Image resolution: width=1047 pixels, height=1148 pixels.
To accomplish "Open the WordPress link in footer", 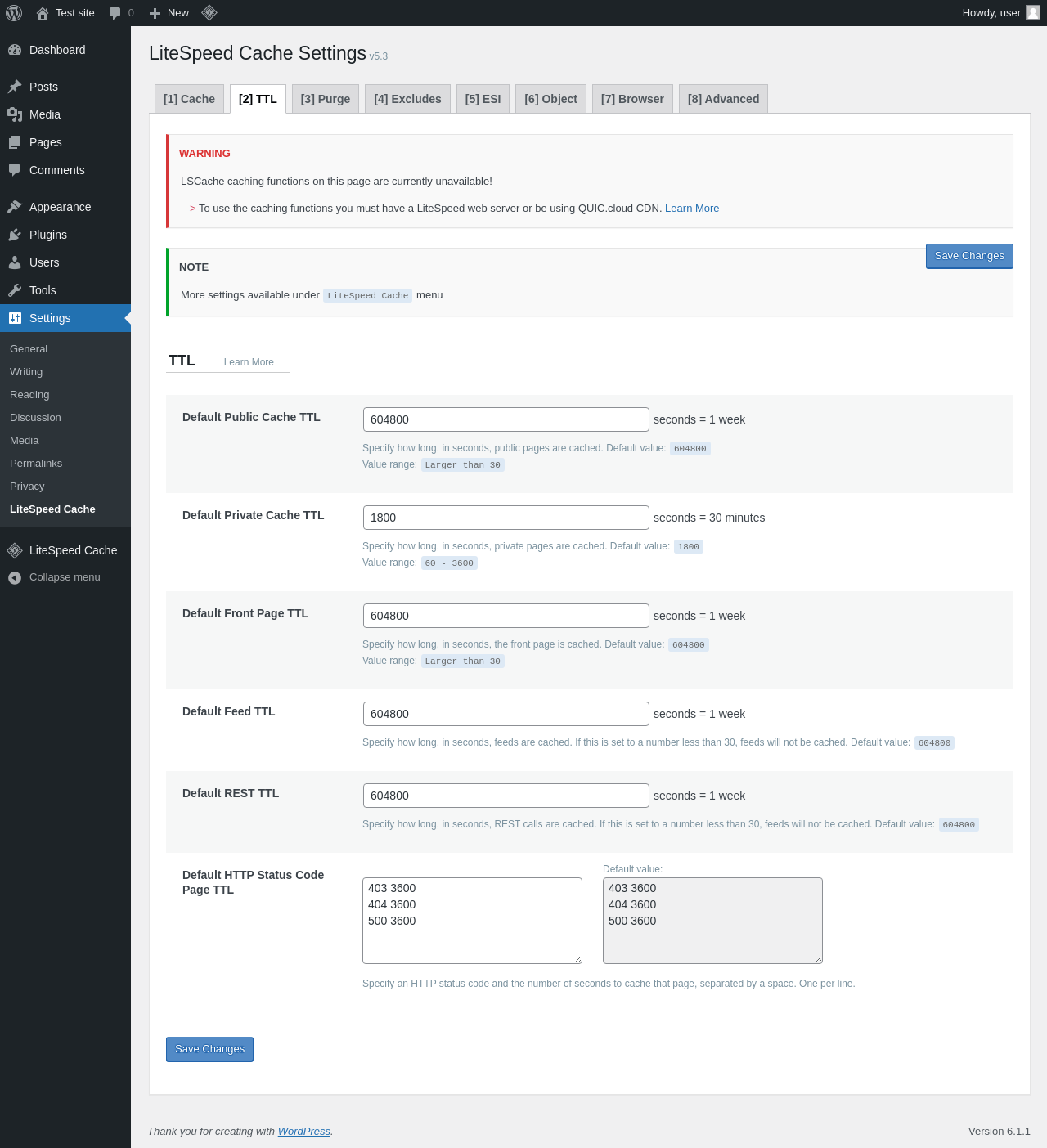I will 304,1132.
